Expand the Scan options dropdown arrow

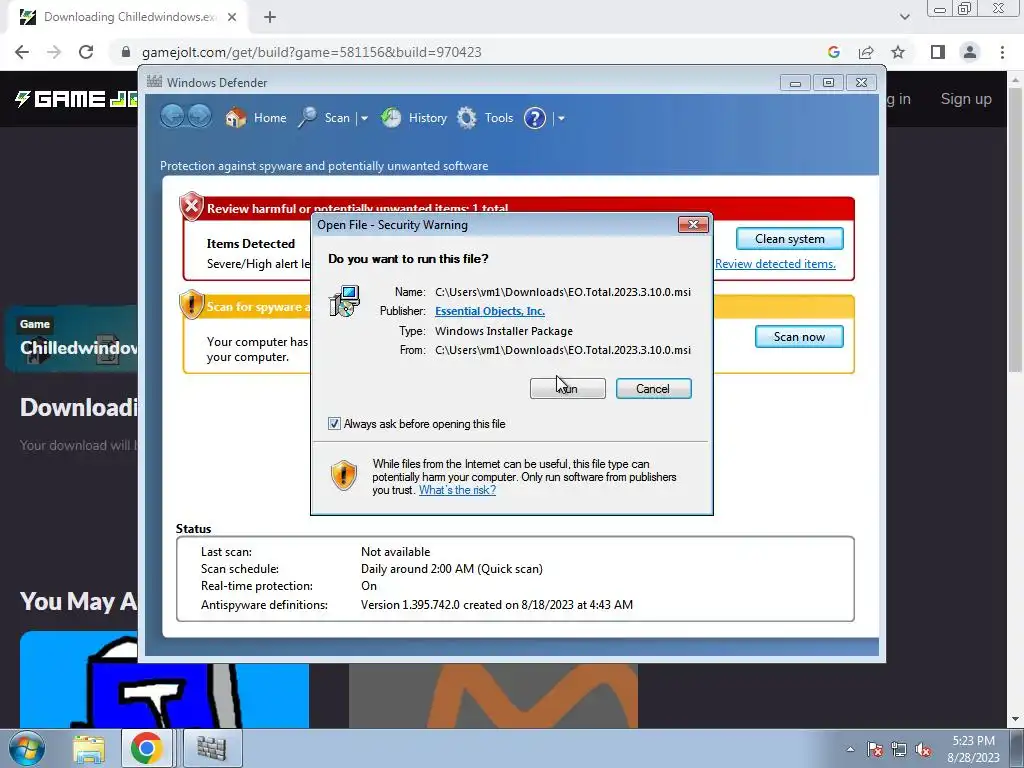[x=364, y=118]
